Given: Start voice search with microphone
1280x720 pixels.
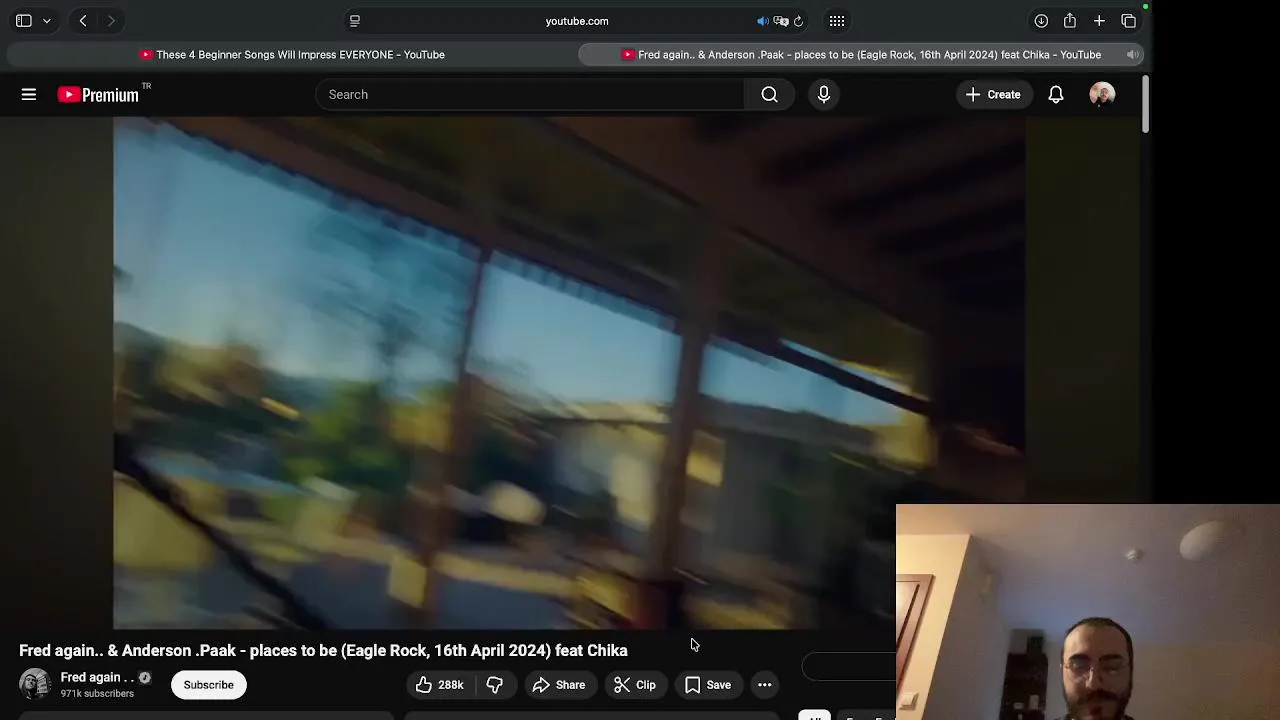Looking at the screenshot, I should click(824, 94).
